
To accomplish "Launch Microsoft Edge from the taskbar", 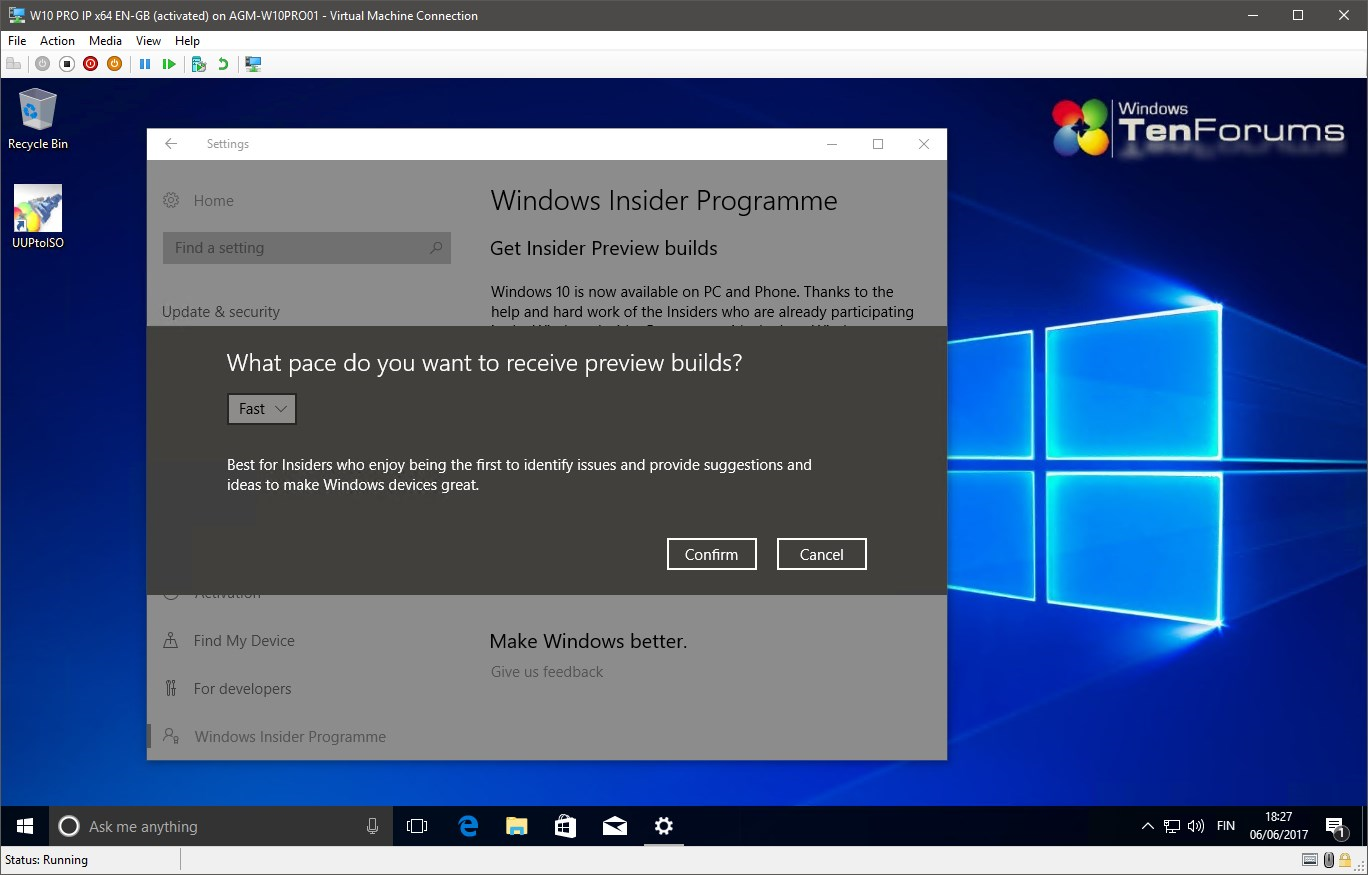I will pos(467,826).
